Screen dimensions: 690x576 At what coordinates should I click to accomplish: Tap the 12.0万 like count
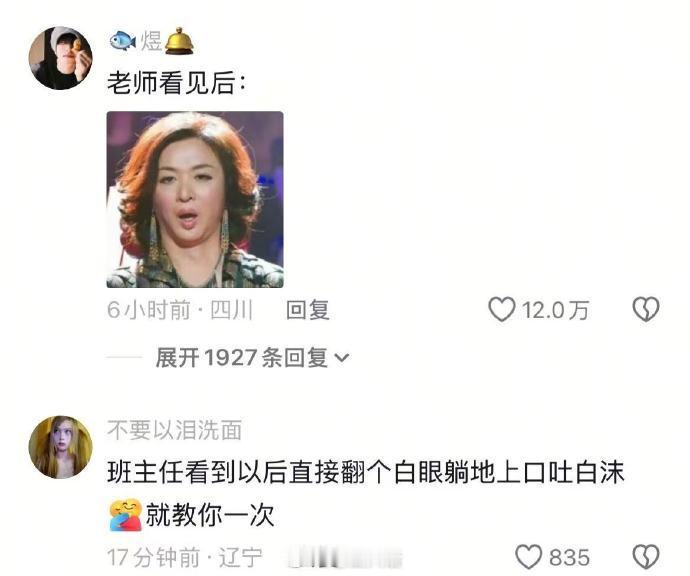pyautogui.click(x=555, y=310)
